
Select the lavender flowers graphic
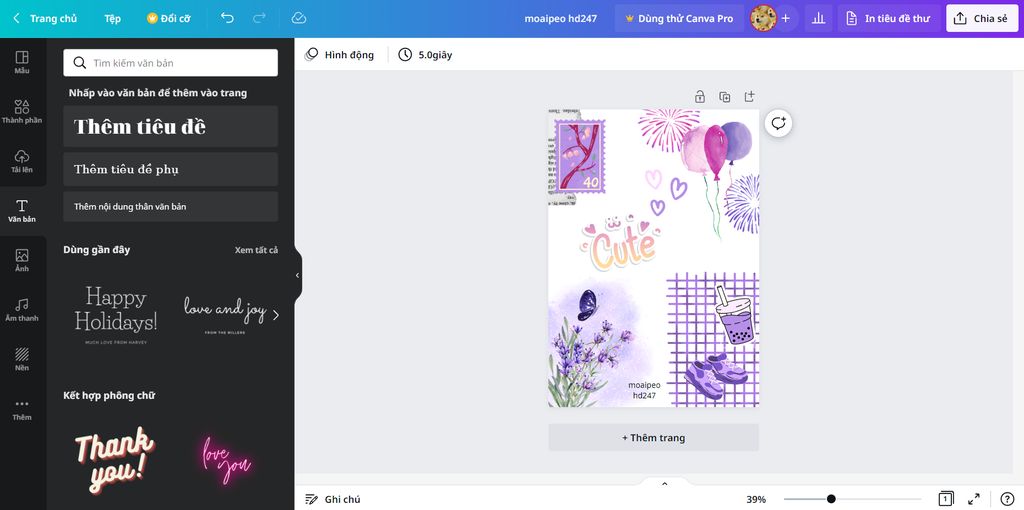[x=590, y=363]
